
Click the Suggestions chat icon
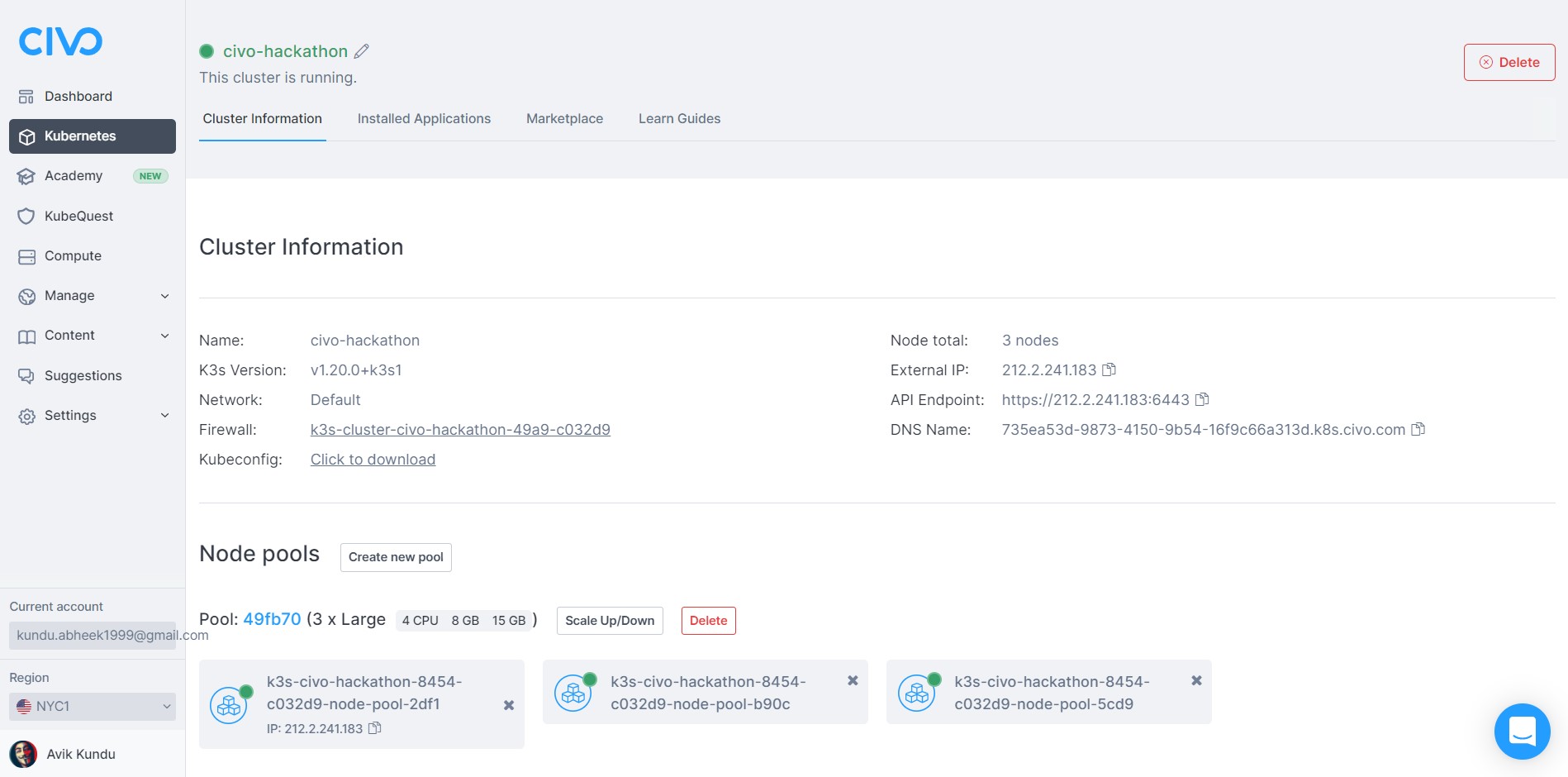[x=26, y=376]
